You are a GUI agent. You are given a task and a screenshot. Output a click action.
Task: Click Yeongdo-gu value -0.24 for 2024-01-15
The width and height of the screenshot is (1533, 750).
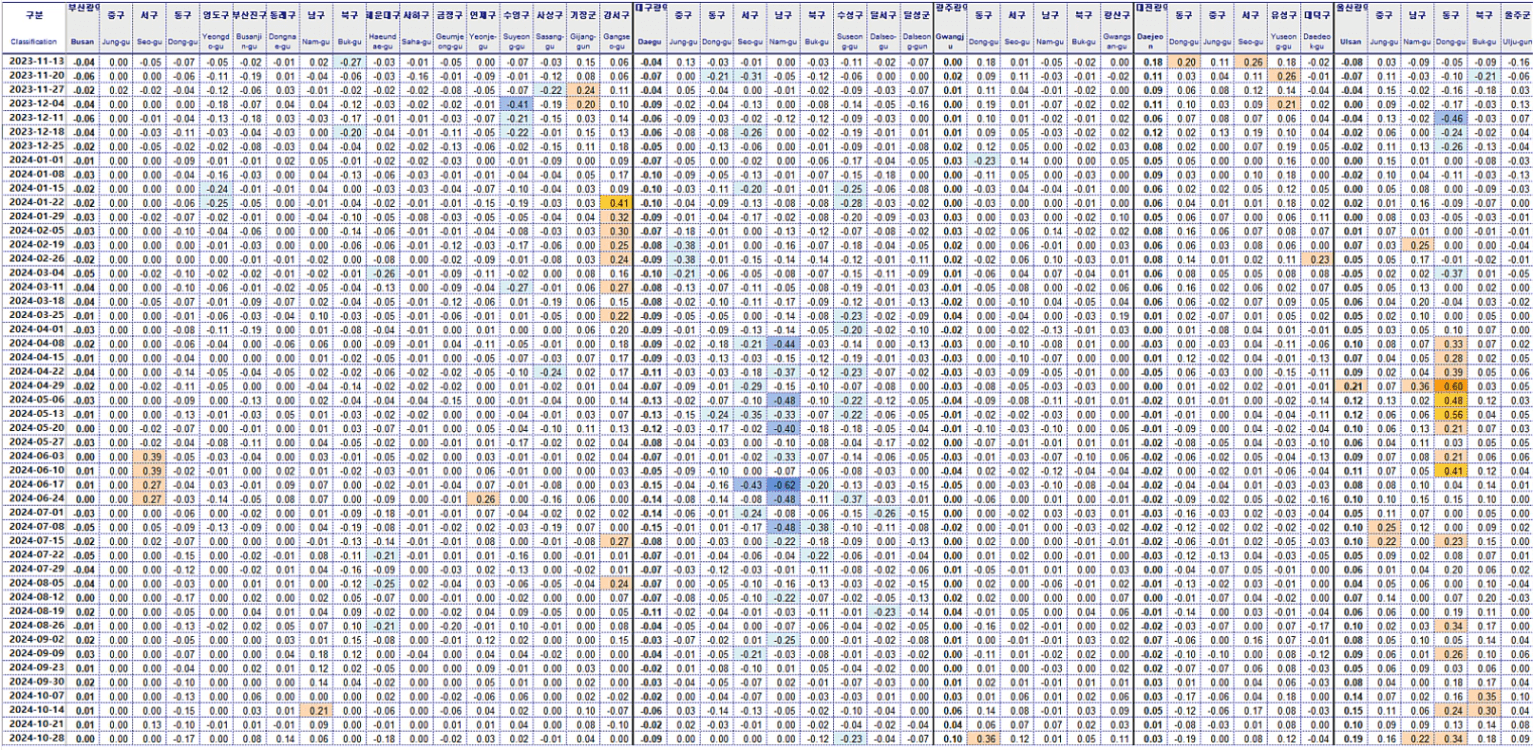pos(214,188)
